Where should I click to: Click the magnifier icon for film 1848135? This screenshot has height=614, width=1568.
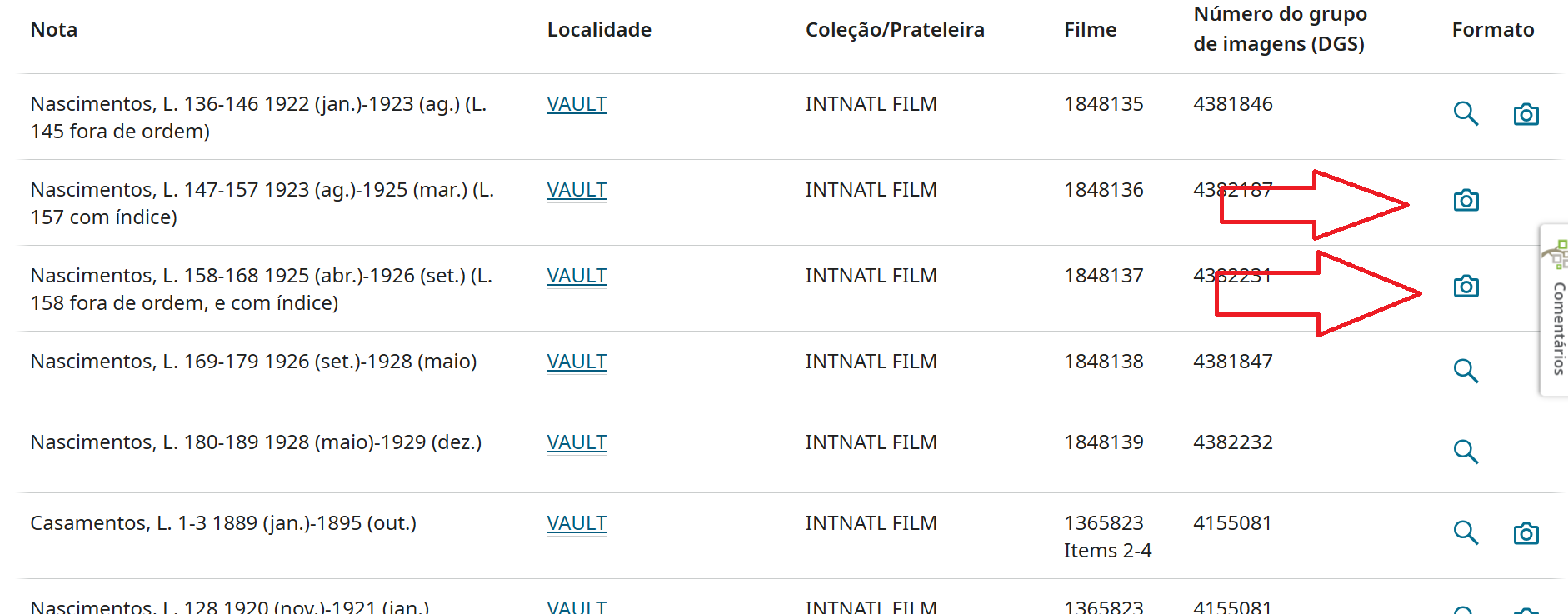(x=1466, y=113)
